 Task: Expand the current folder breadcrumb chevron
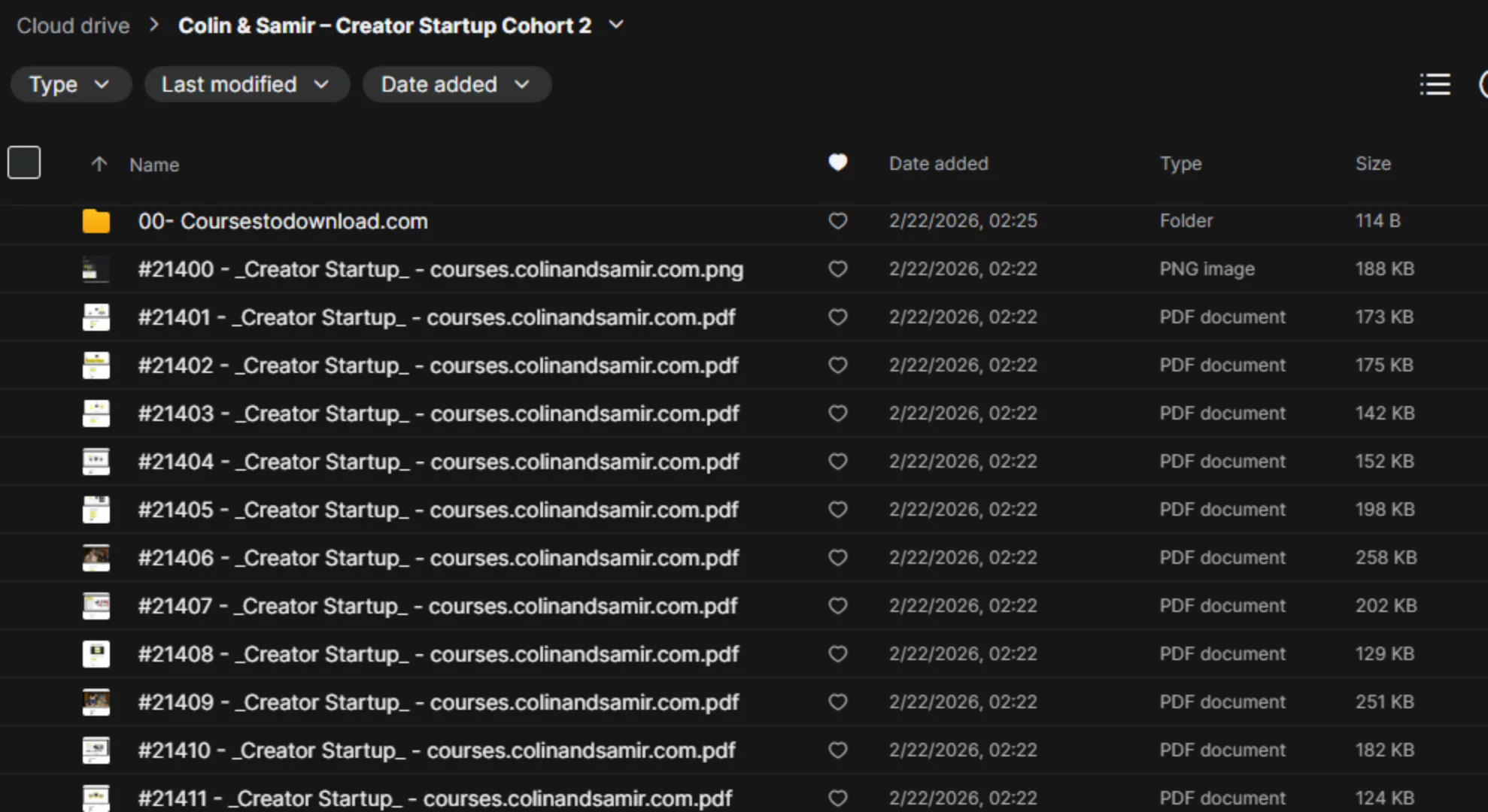click(x=616, y=25)
